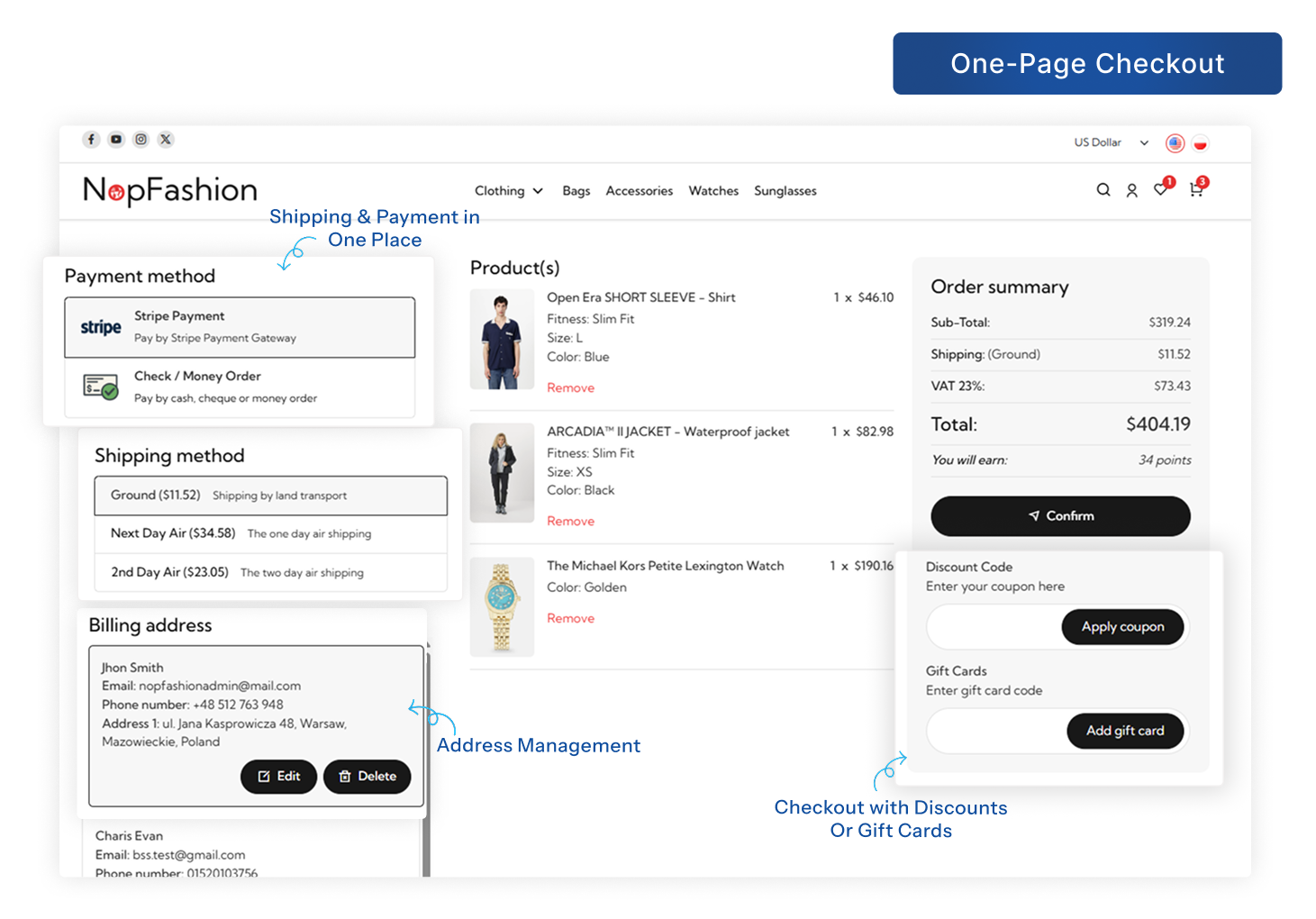This screenshot has width=1316, height=919.
Task: Open the search magnifier icon
Action: 1103,190
